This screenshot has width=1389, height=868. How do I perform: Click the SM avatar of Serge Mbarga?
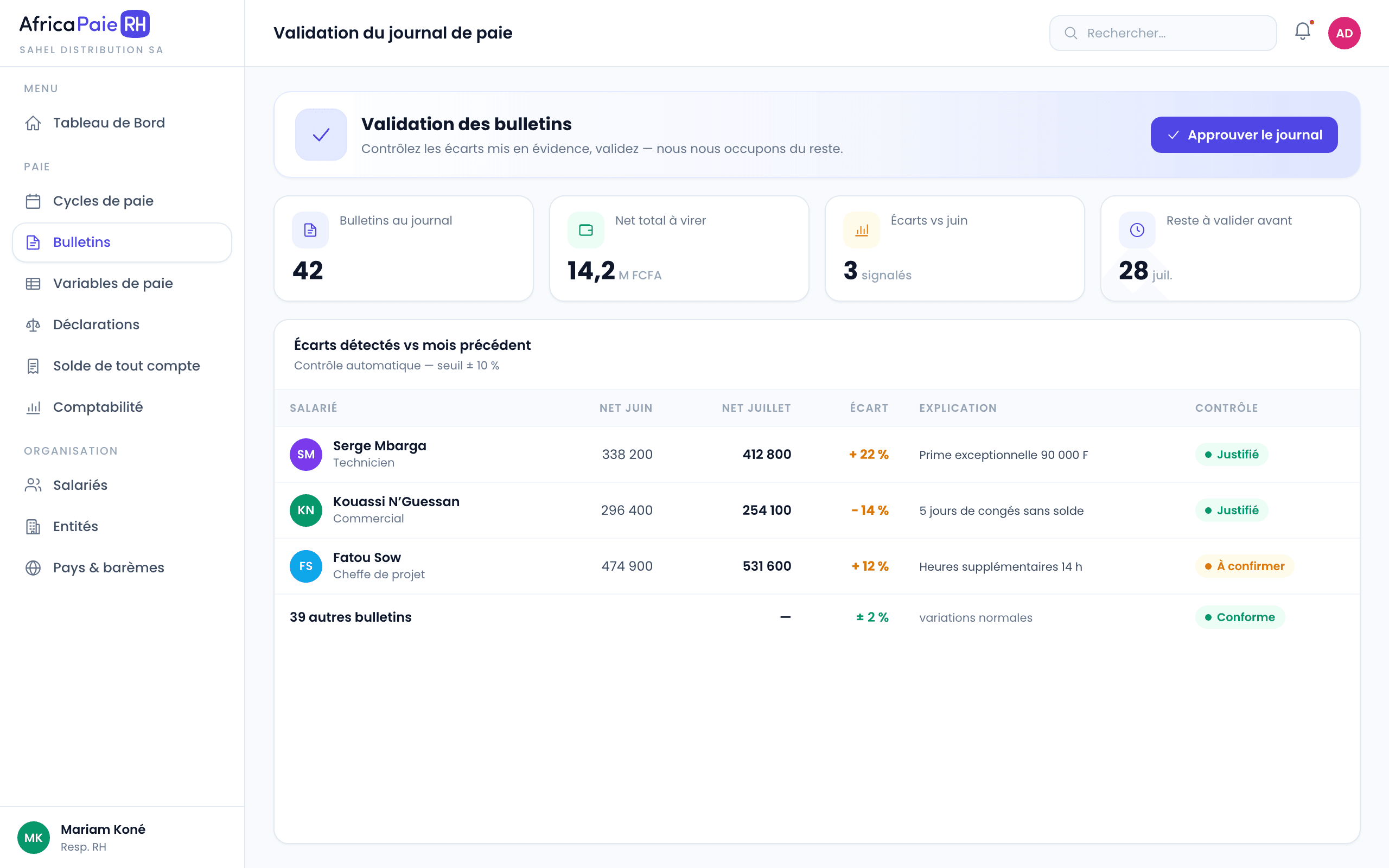coord(306,455)
